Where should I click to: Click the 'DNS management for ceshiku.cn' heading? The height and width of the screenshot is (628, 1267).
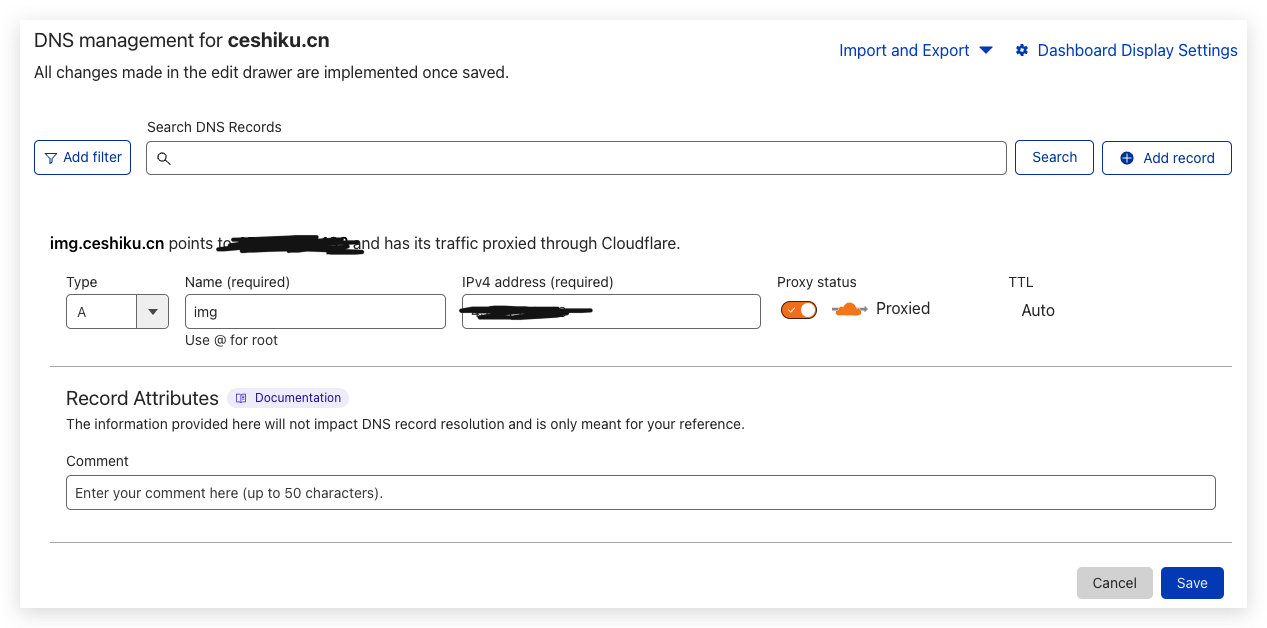pos(182,41)
